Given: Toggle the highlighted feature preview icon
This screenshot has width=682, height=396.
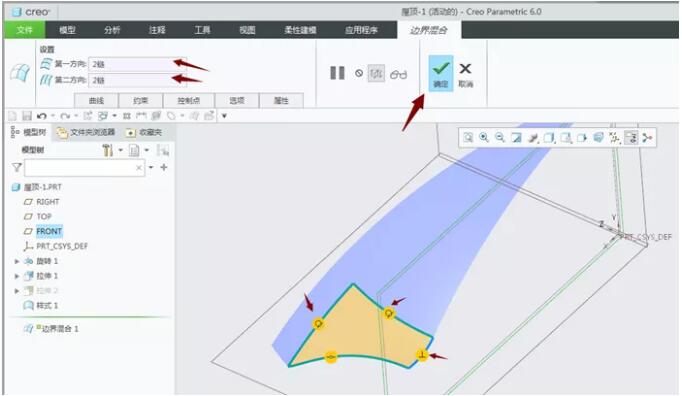Looking at the screenshot, I should [376, 73].
